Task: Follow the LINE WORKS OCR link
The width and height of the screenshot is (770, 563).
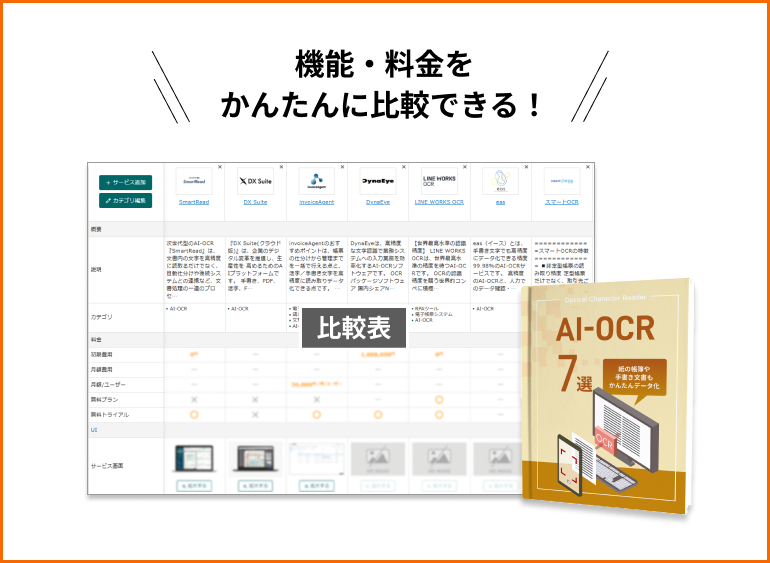Action: tap(439, 202)
